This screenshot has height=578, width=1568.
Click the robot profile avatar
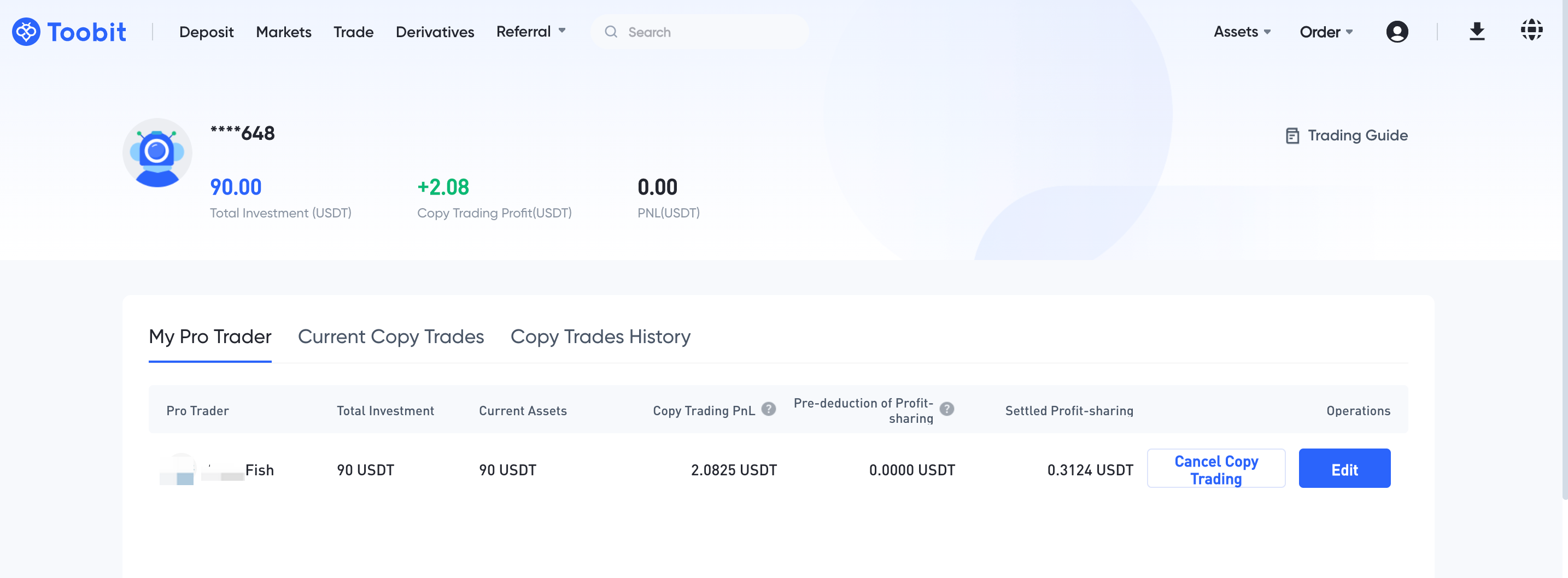[x=157, y=153]
